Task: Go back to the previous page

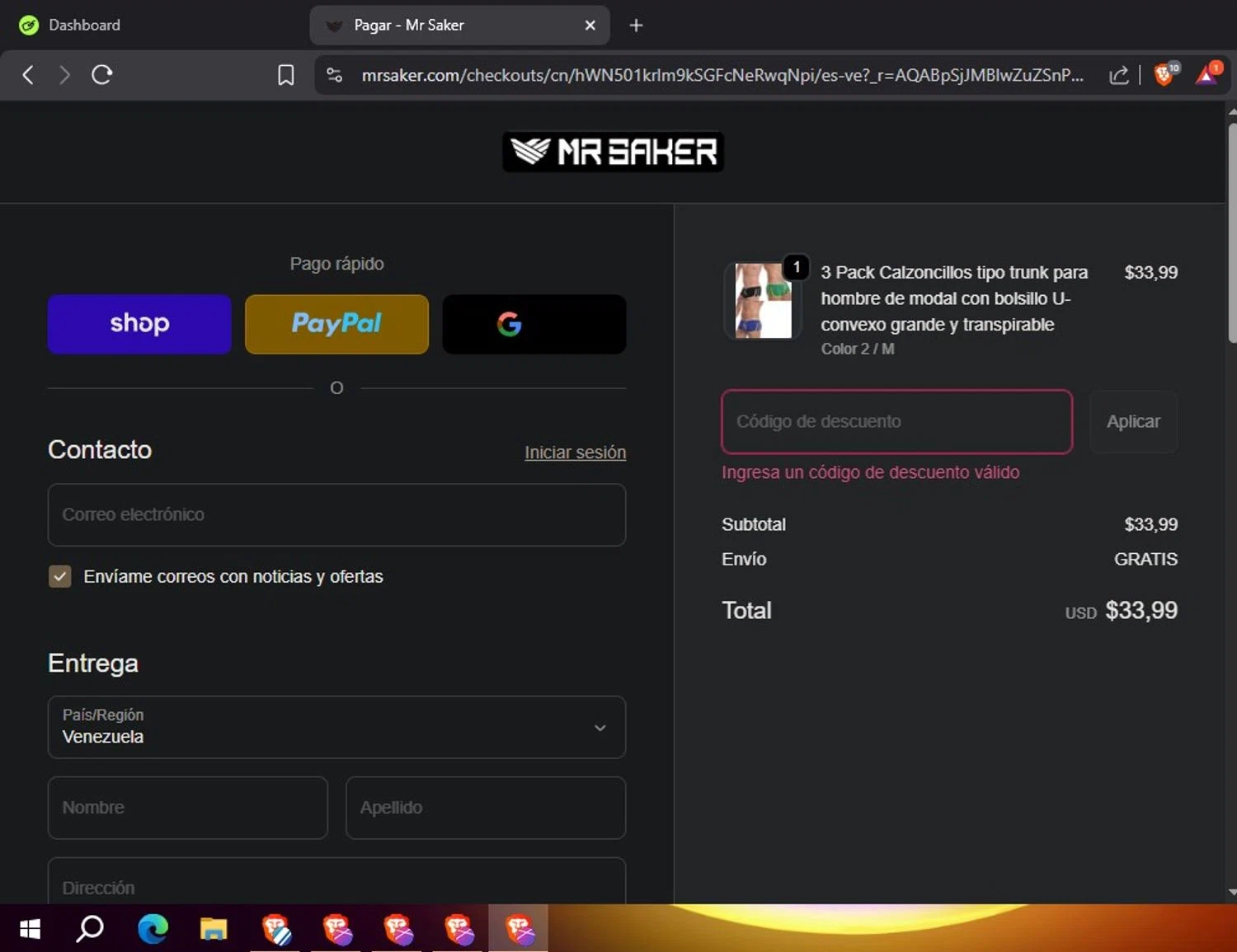Action: 28,75
